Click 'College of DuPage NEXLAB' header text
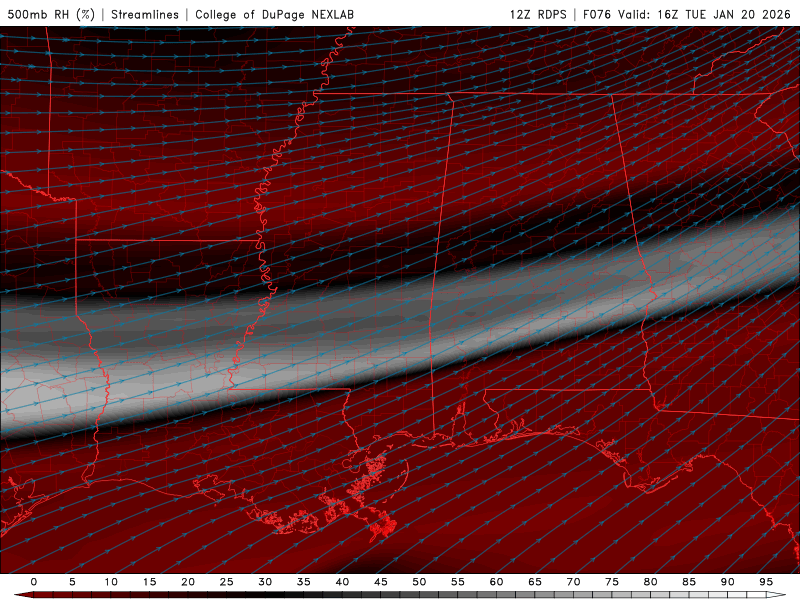The height and width of the screenshot is (600, 800). pos(274,14)
